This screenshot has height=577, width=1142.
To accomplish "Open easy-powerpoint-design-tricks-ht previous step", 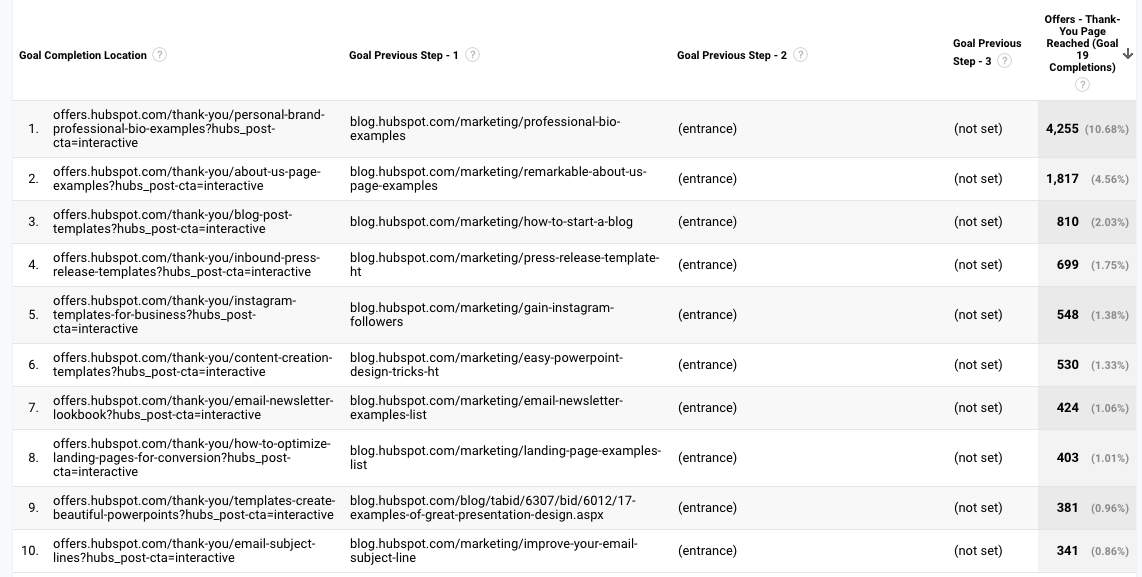I will tap(485, 365).
